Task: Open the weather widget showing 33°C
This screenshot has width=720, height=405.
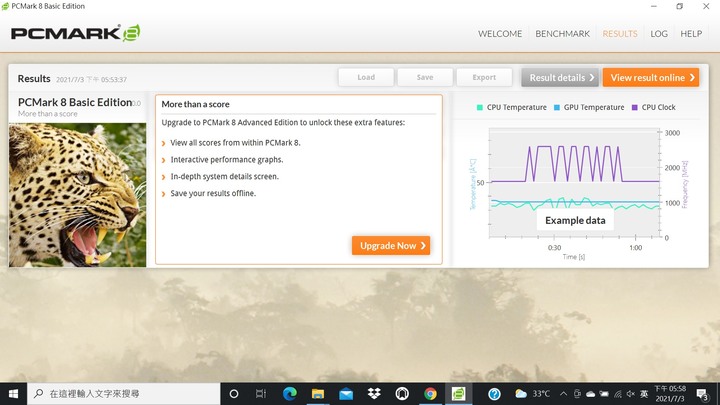Action: (x=532, y=394)
